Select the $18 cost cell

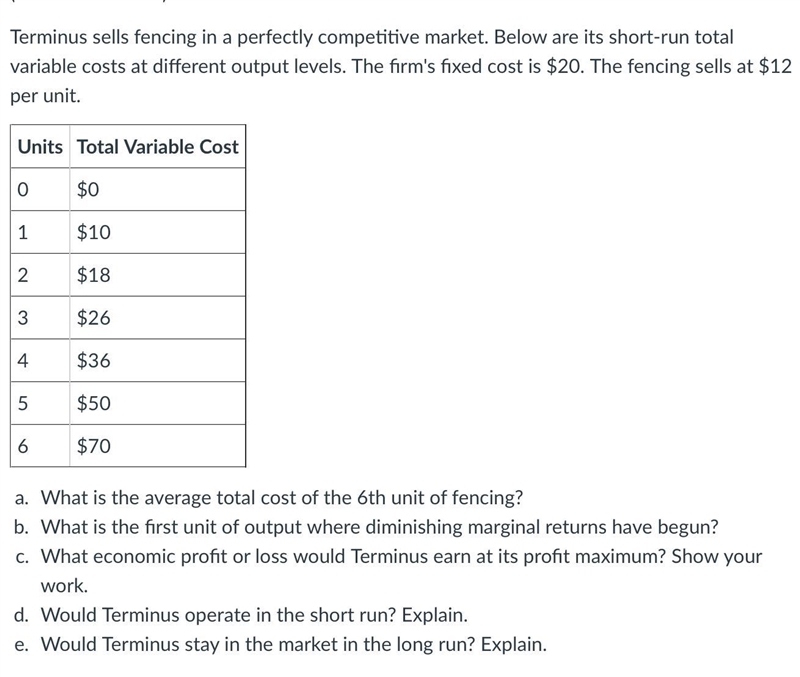point(157,275)
